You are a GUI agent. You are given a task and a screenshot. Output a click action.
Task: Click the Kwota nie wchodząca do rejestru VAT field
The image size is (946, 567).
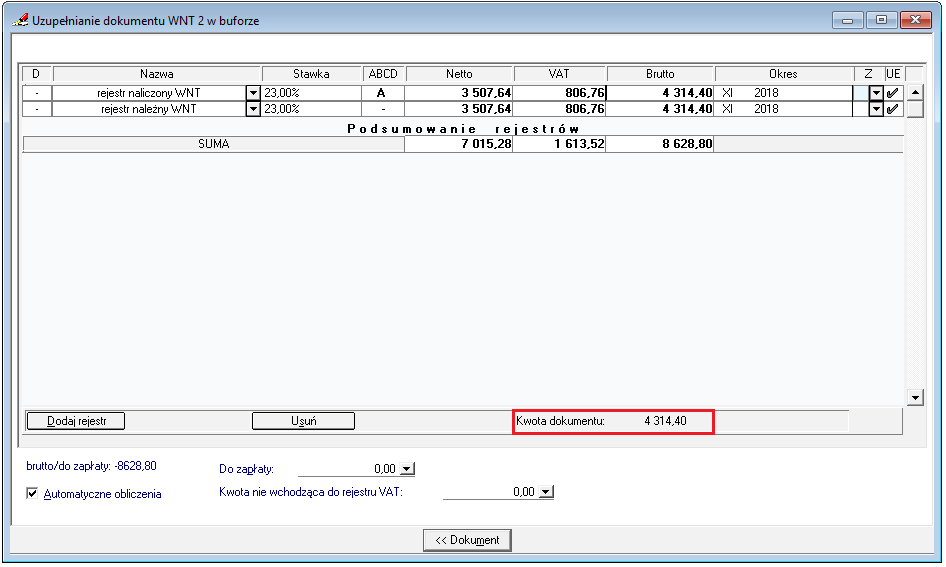point(490,492)
